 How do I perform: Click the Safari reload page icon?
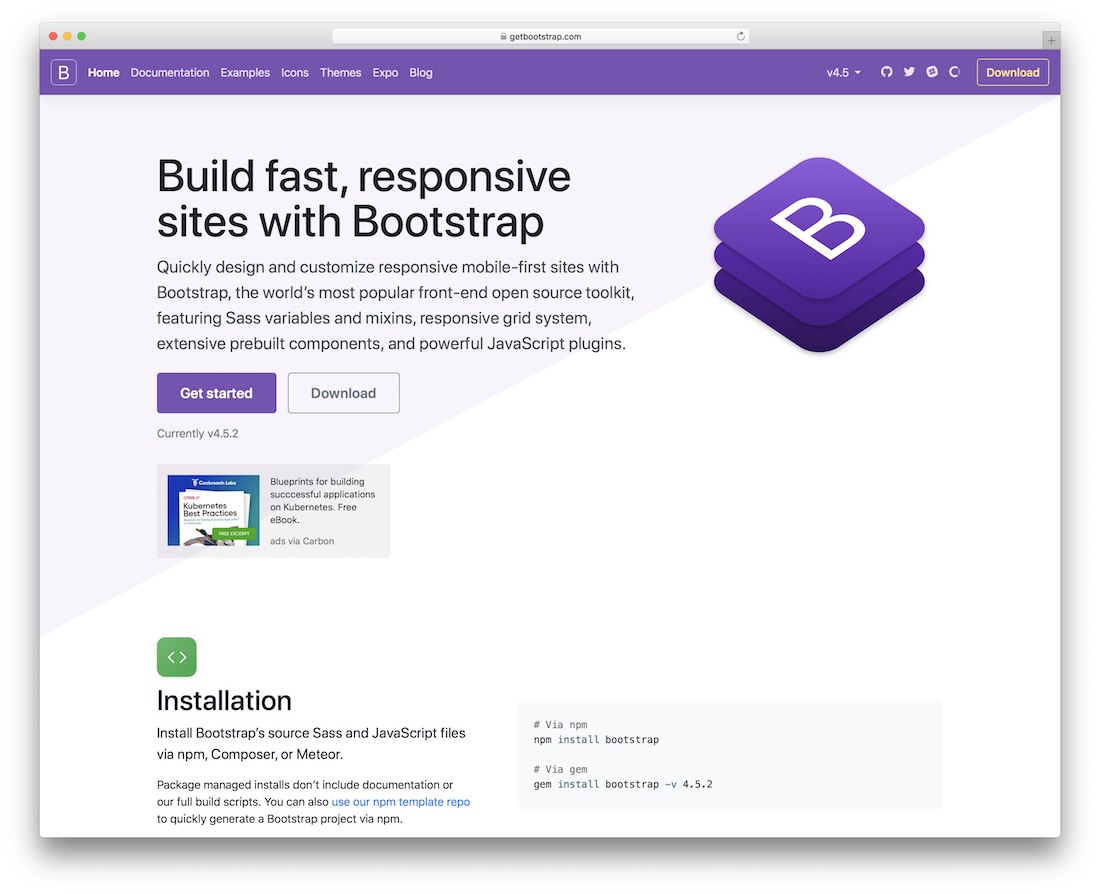(740, 36)
